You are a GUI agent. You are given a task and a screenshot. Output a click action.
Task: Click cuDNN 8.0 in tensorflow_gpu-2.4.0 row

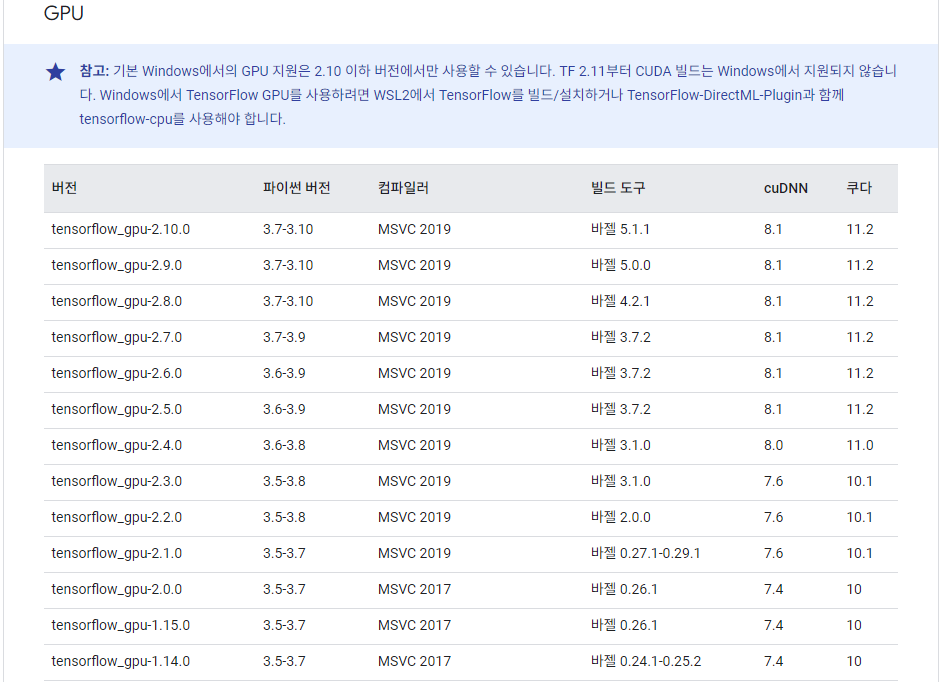click(x=773, y=445)
